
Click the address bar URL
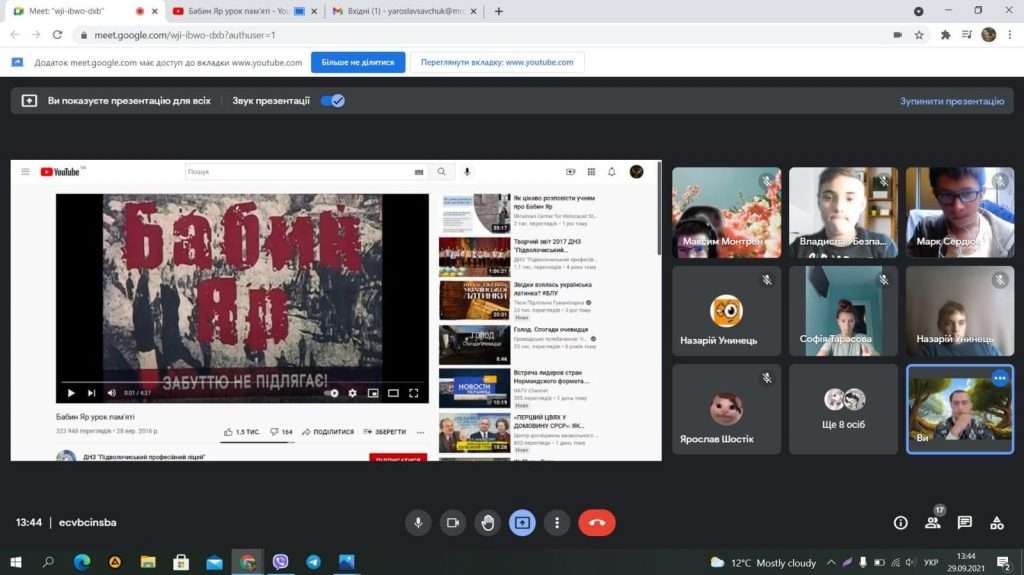tap(185, 35)
